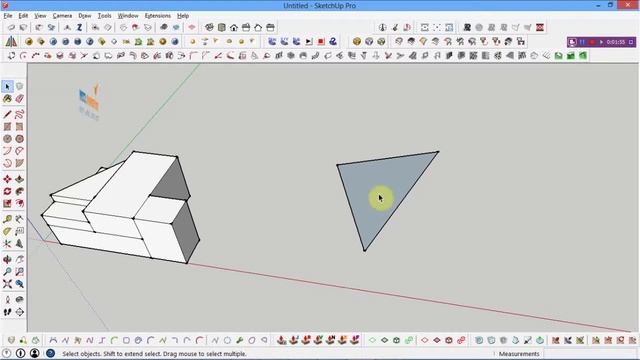This screenshot has height=360, width=640.
Task: Pick the Push/Pull tool
Action: pyautogui.click(x=19, y=179)
